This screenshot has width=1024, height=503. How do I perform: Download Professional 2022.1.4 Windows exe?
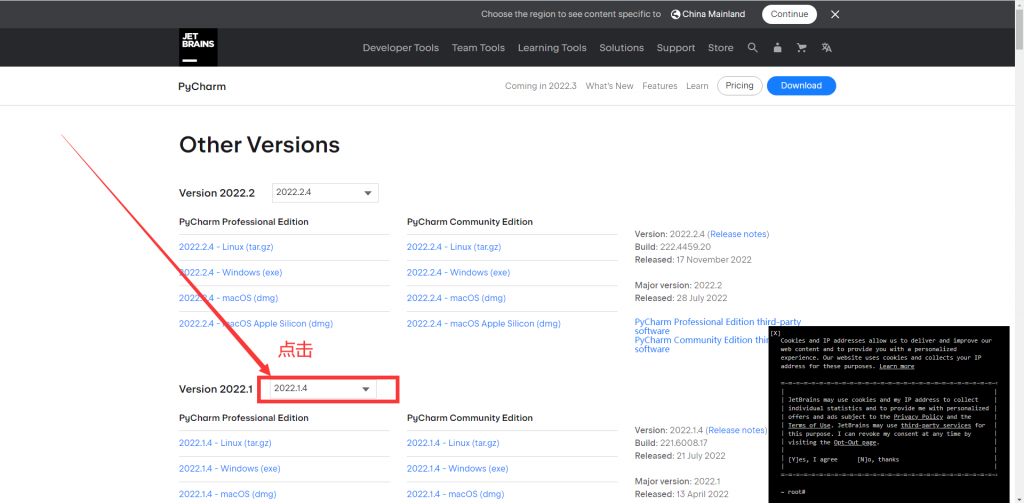pos(231,468)
